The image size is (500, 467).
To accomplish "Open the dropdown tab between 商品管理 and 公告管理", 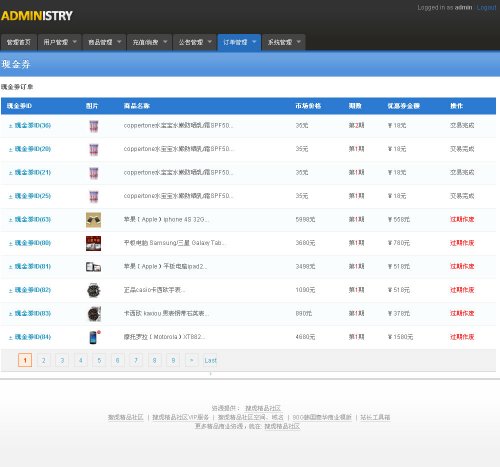I will (x=149, y=42).
